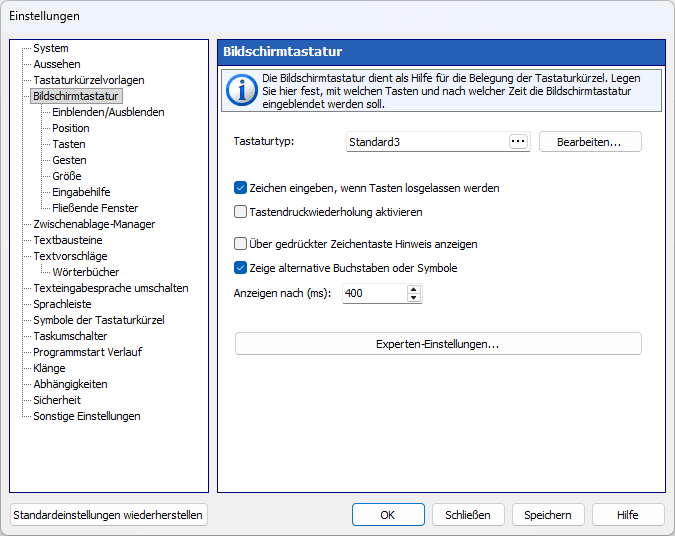Open Experten-Einstellungen... button
This screenshot has width=675, height=536.
click(438, 344)
